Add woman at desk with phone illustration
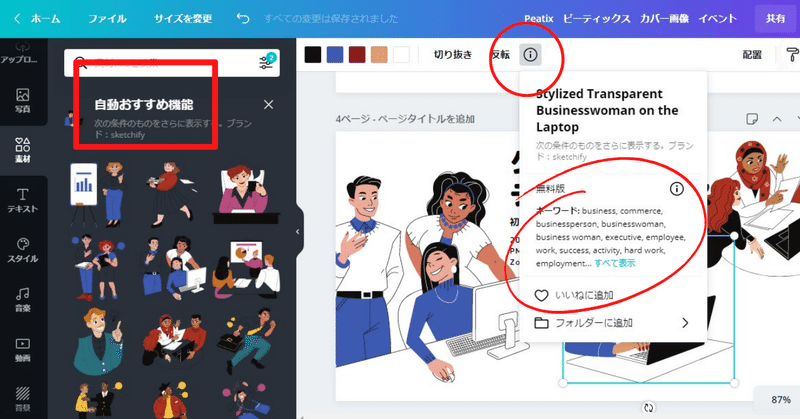 click(246, 194)
